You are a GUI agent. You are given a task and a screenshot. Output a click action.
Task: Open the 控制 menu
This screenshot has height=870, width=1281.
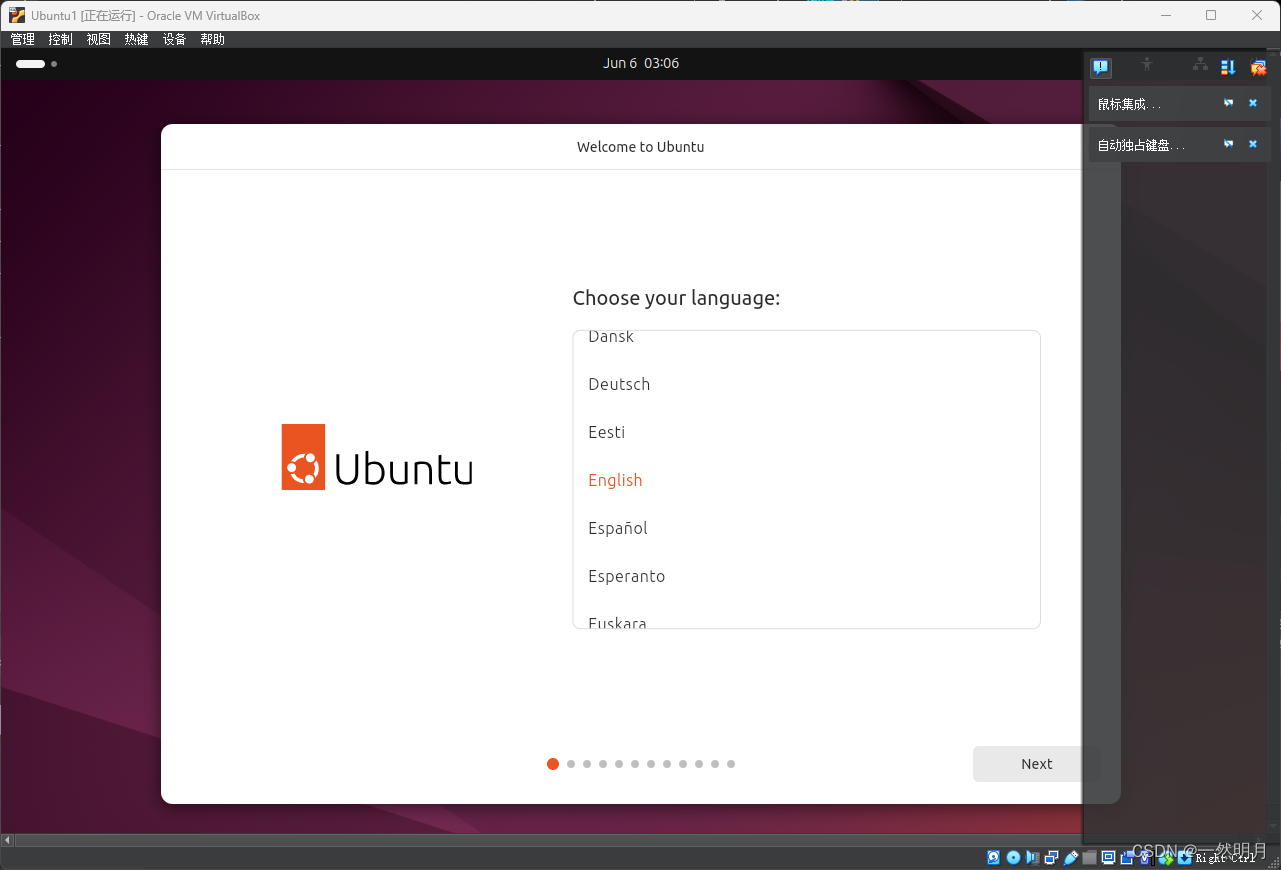click(x=61, y=39)
